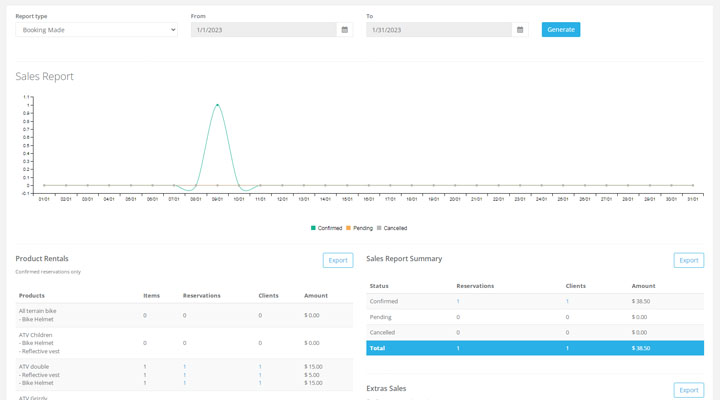This screenshot has height=400, width=720.
Task: Export the Product Rentals table
Action: (338, 260)
